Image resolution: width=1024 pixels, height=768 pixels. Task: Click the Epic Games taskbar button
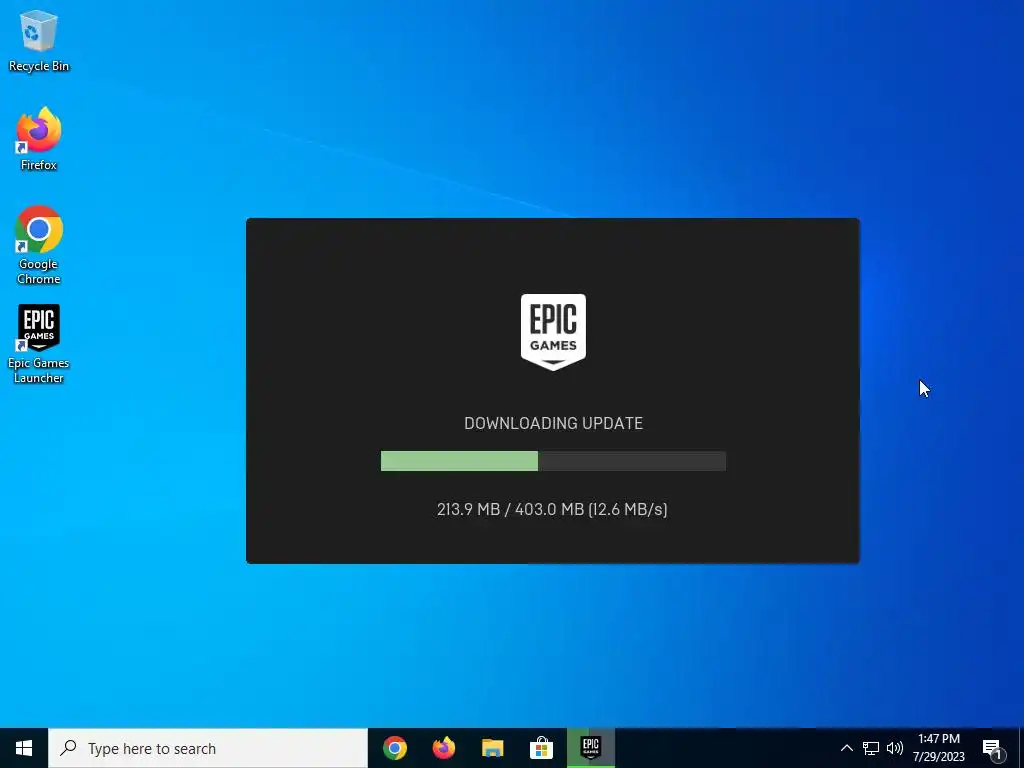[x=590, y=748]
